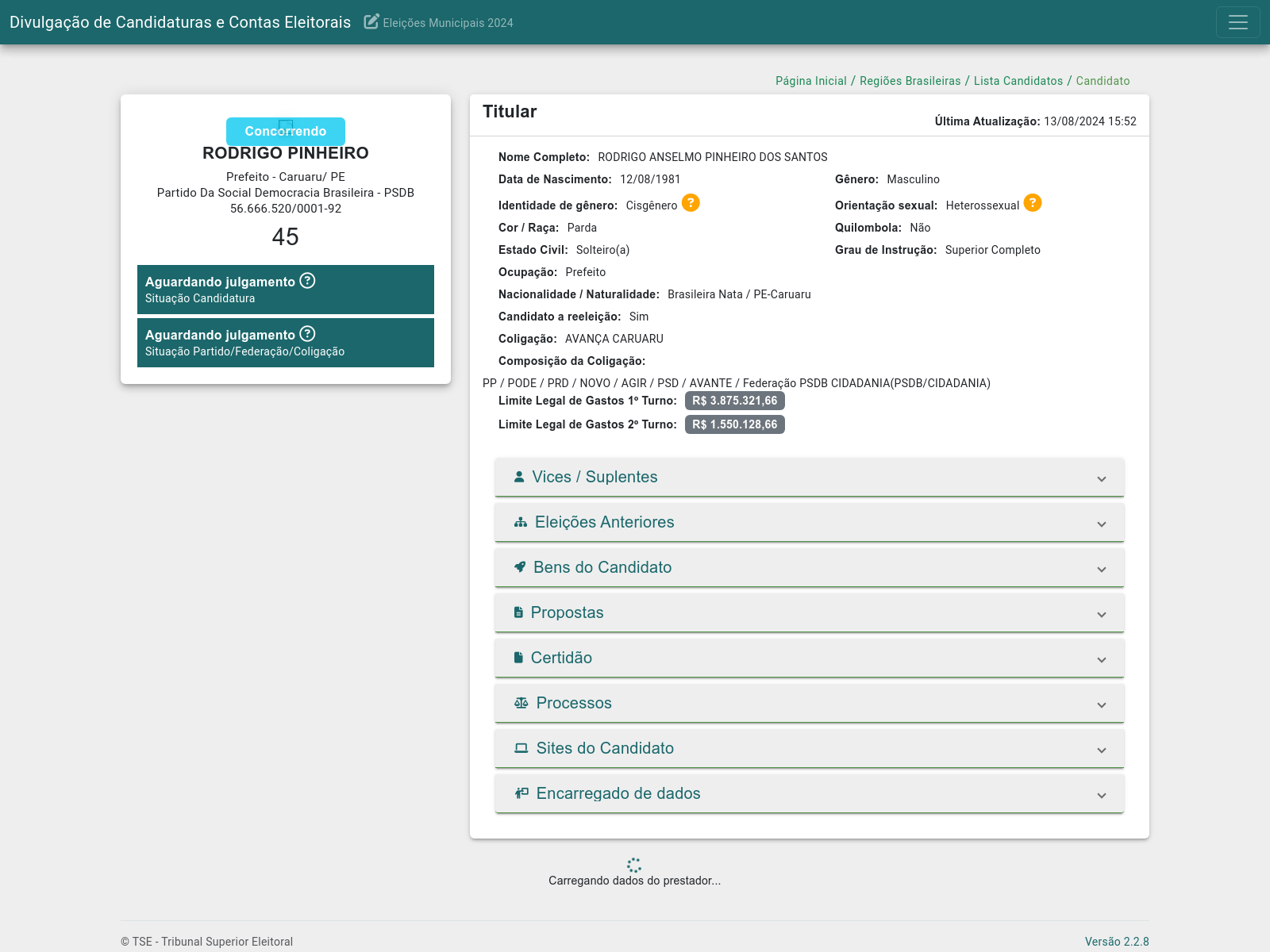Click Divulgação de Candidaturas e Contas Eleitorais title
The height and width of the screenshot is (952, 1270).
coord(180,22)
